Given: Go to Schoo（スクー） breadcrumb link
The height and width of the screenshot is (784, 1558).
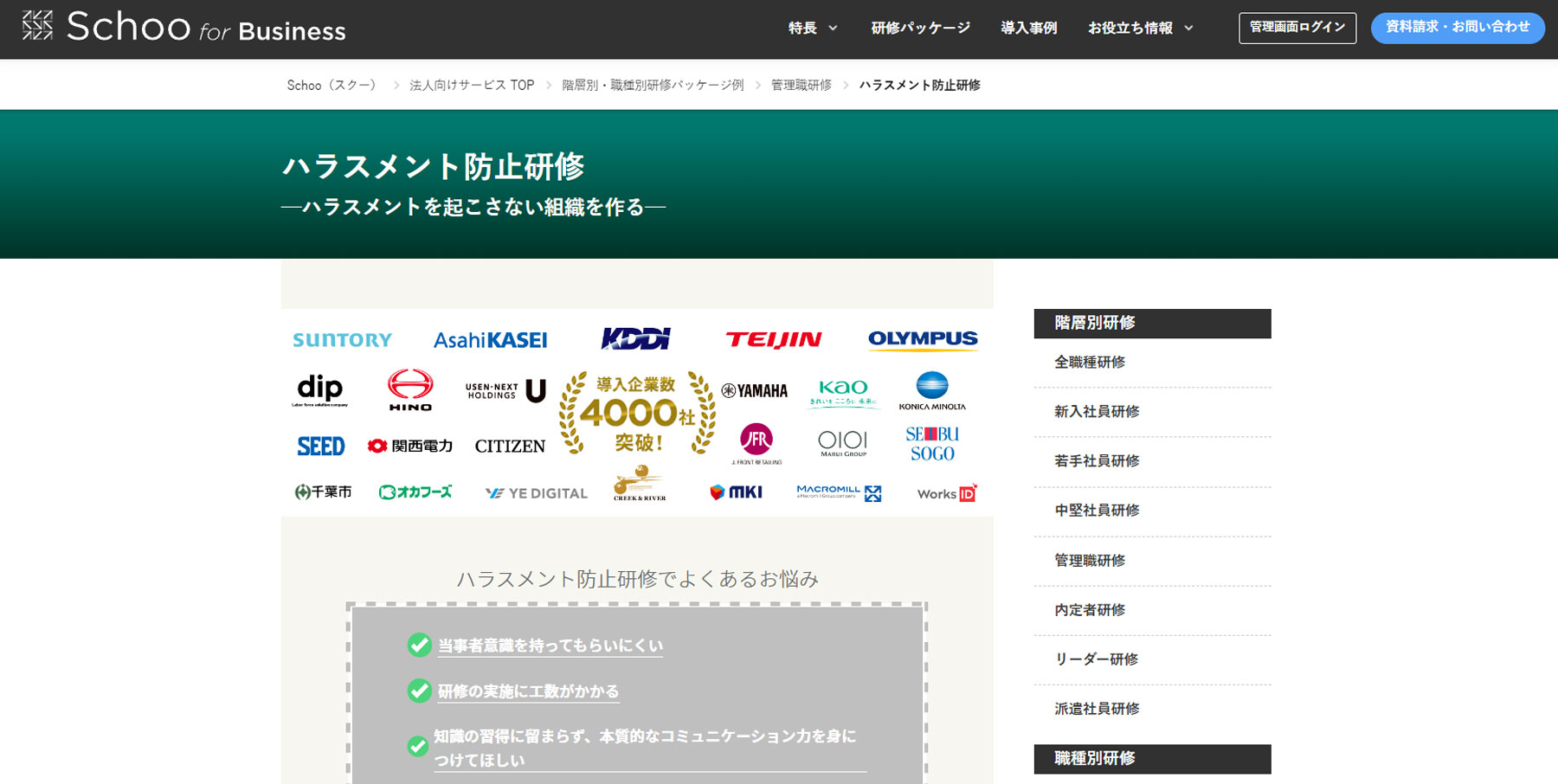Looking at the screenshot, I should 334,85.
